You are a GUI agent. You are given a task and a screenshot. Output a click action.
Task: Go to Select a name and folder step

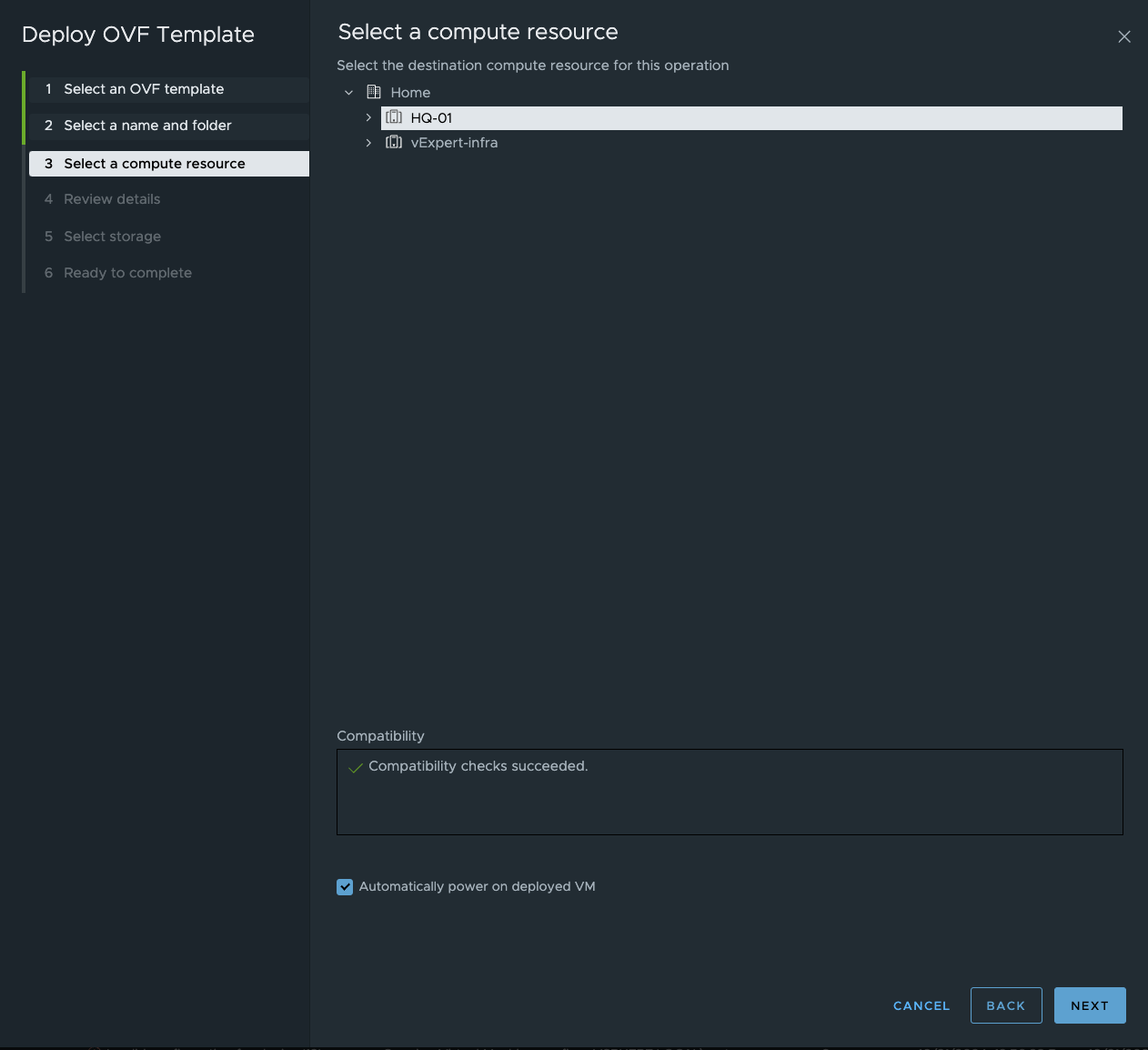tap(147, 126)
